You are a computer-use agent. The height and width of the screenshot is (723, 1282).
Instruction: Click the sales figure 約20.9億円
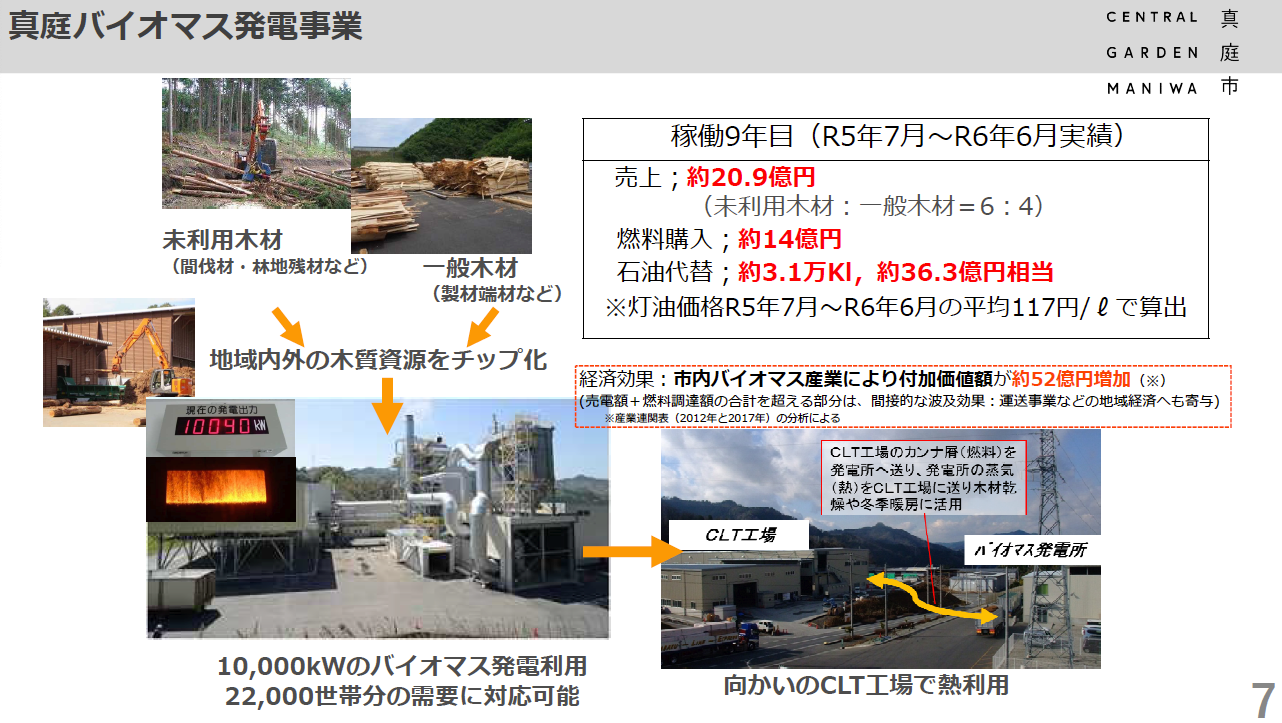(752, 178)
